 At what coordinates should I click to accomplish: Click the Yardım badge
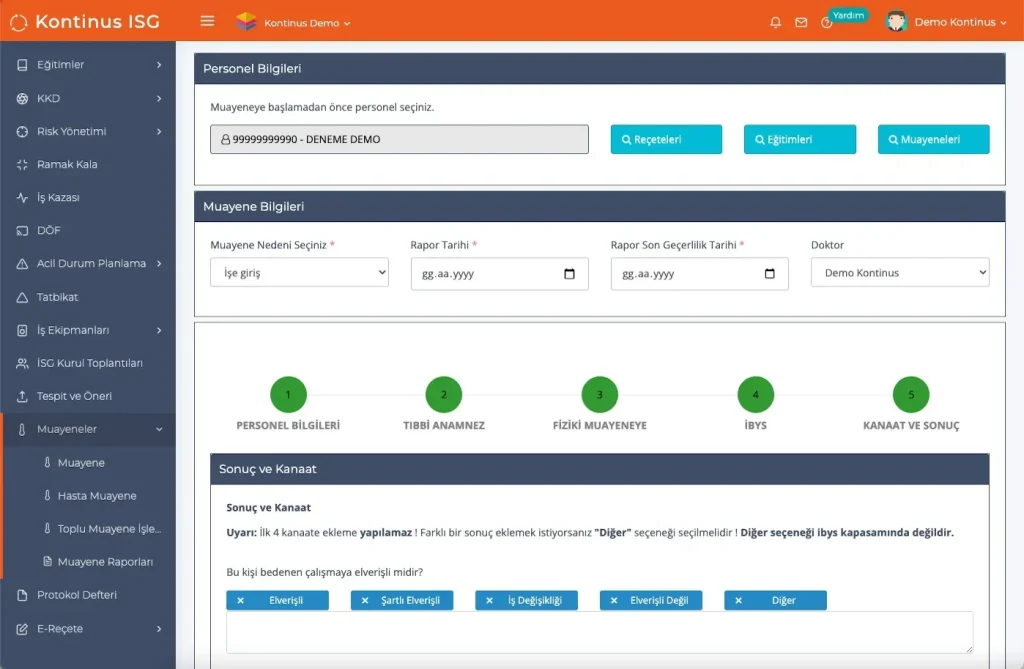coord(848,15)
